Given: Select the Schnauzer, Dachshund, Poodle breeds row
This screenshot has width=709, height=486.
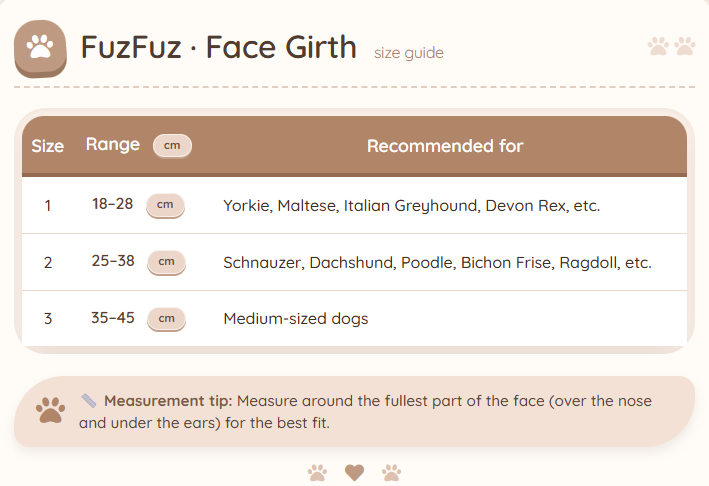Looking at the screenshot, I should click(x=437, y=263).
